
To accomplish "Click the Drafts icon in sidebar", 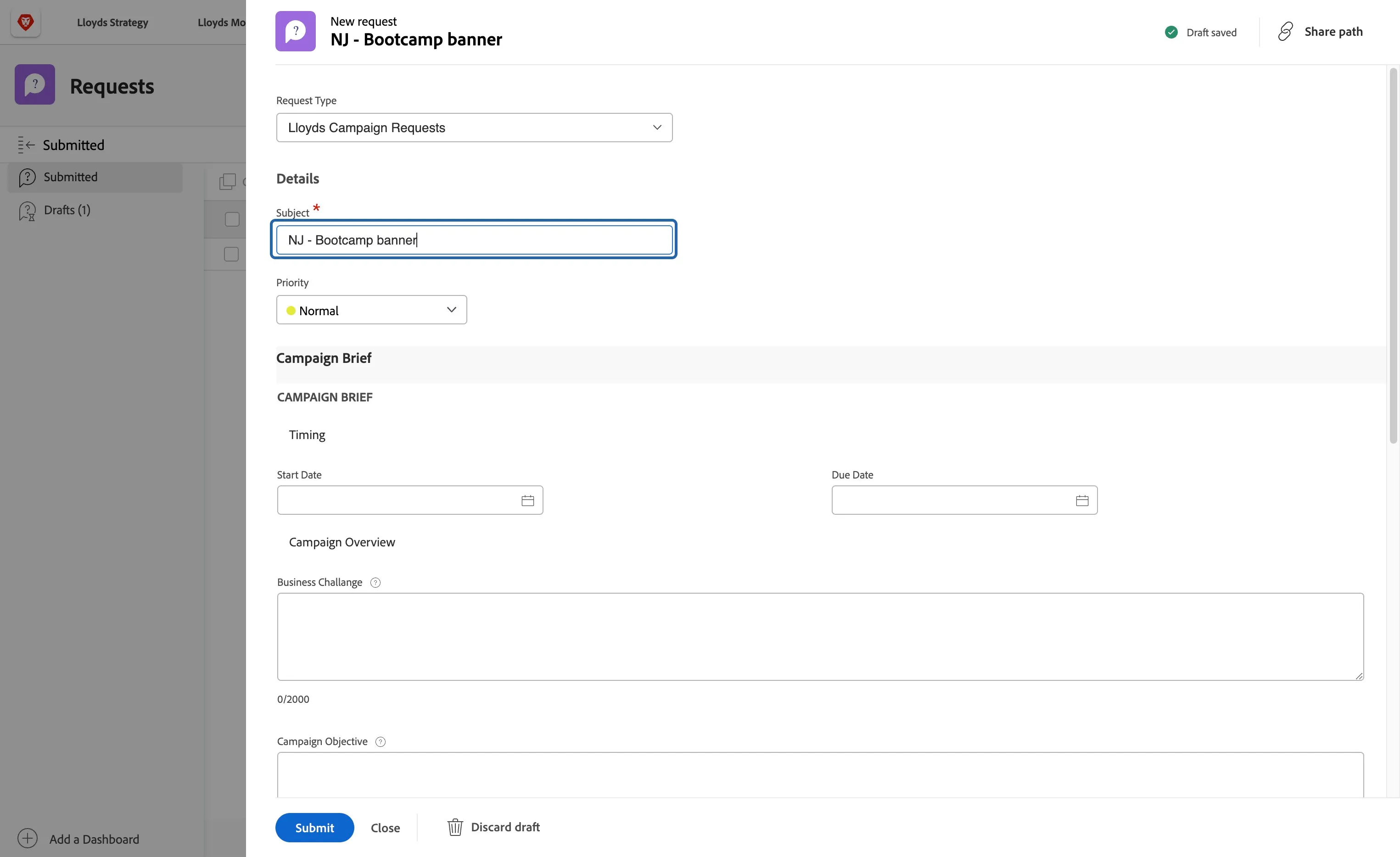I will coord(27,211).
